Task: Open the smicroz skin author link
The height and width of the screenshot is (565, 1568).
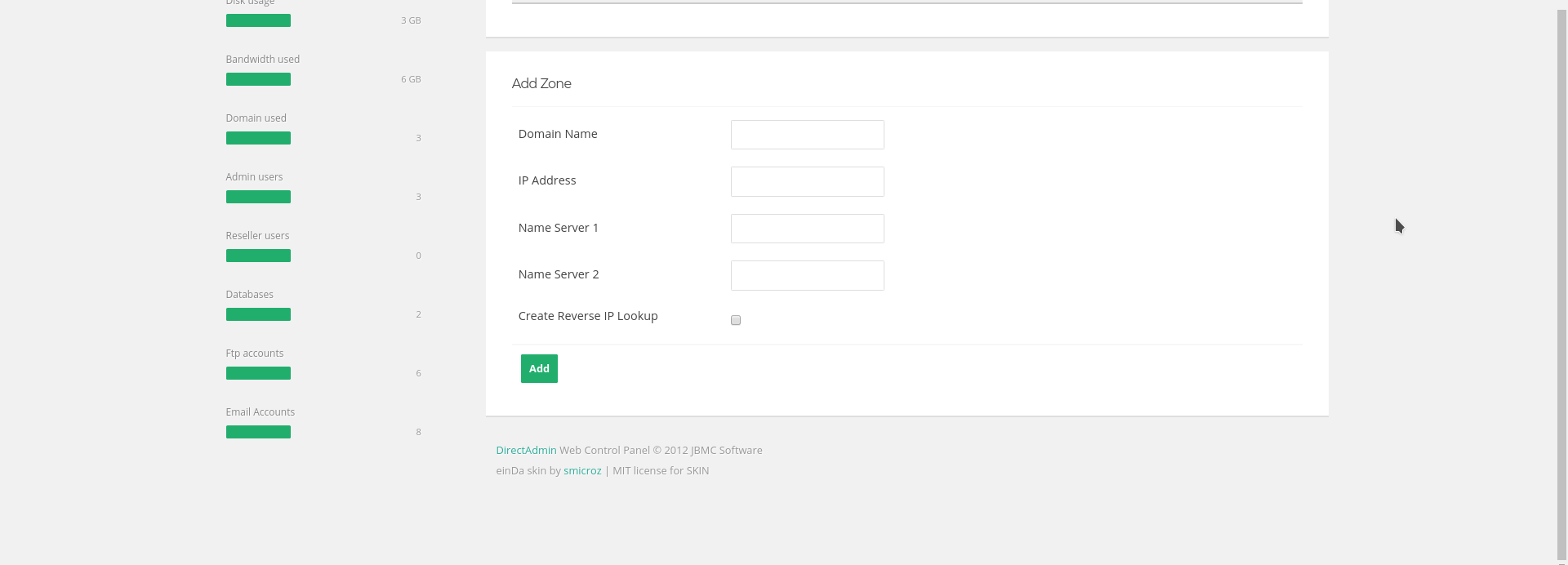Action: pos(582,470)
